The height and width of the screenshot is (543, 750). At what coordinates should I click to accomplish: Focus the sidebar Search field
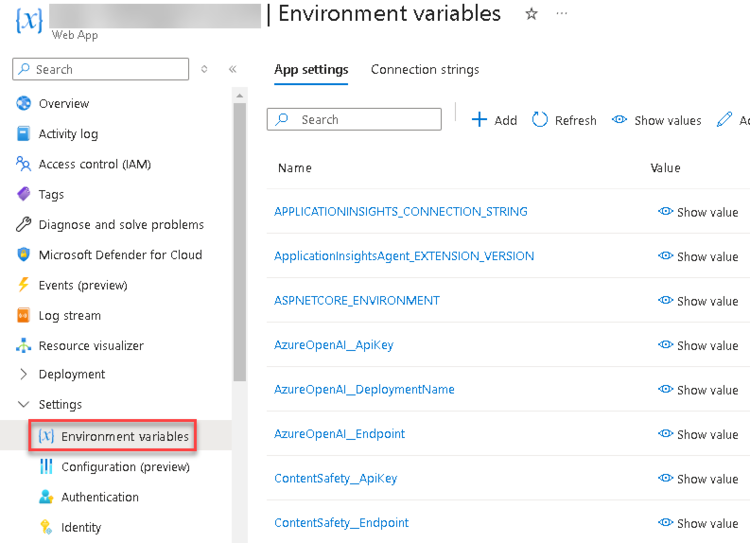pyautogui.click(x=100, y=69)
